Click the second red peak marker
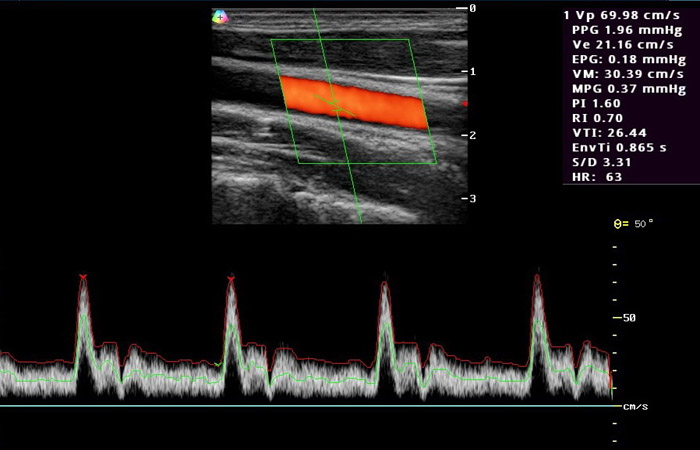Viewport: 700px width, 450px height. 231,279
